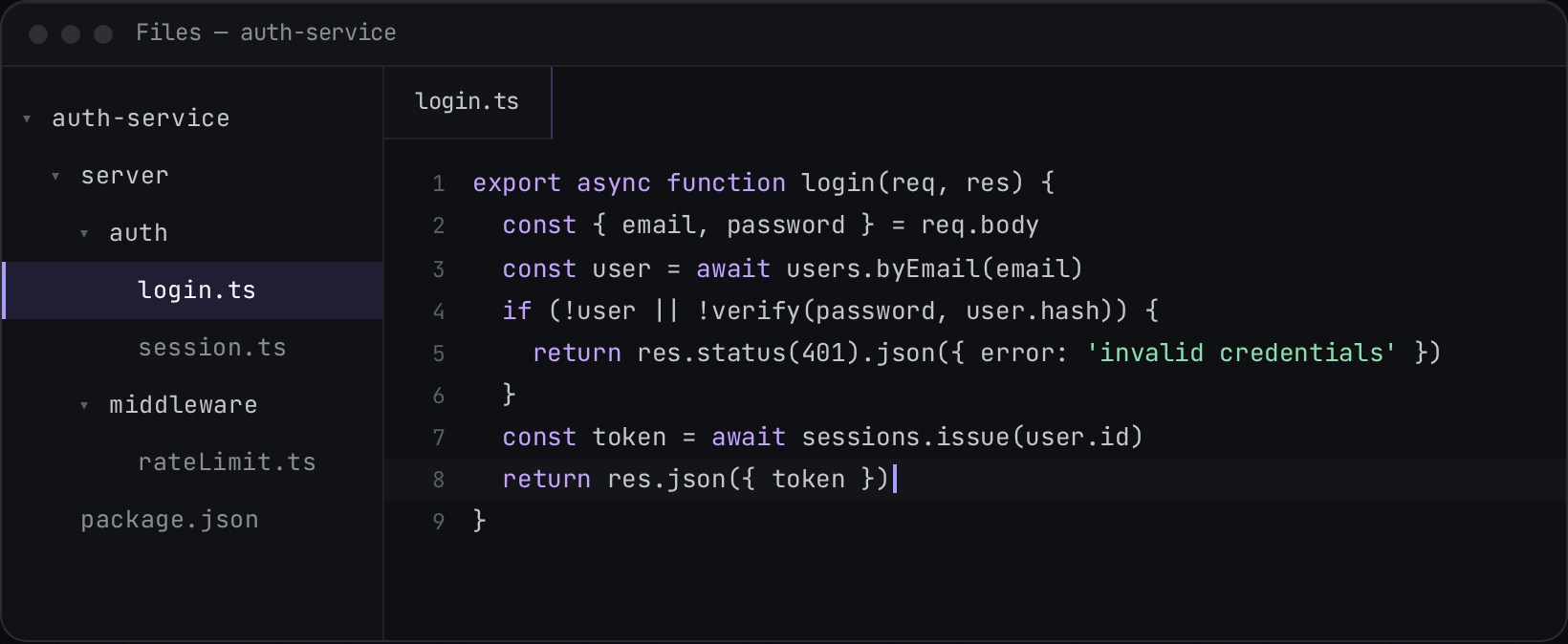Click line number 9 in the gutter

click(438, 522)
